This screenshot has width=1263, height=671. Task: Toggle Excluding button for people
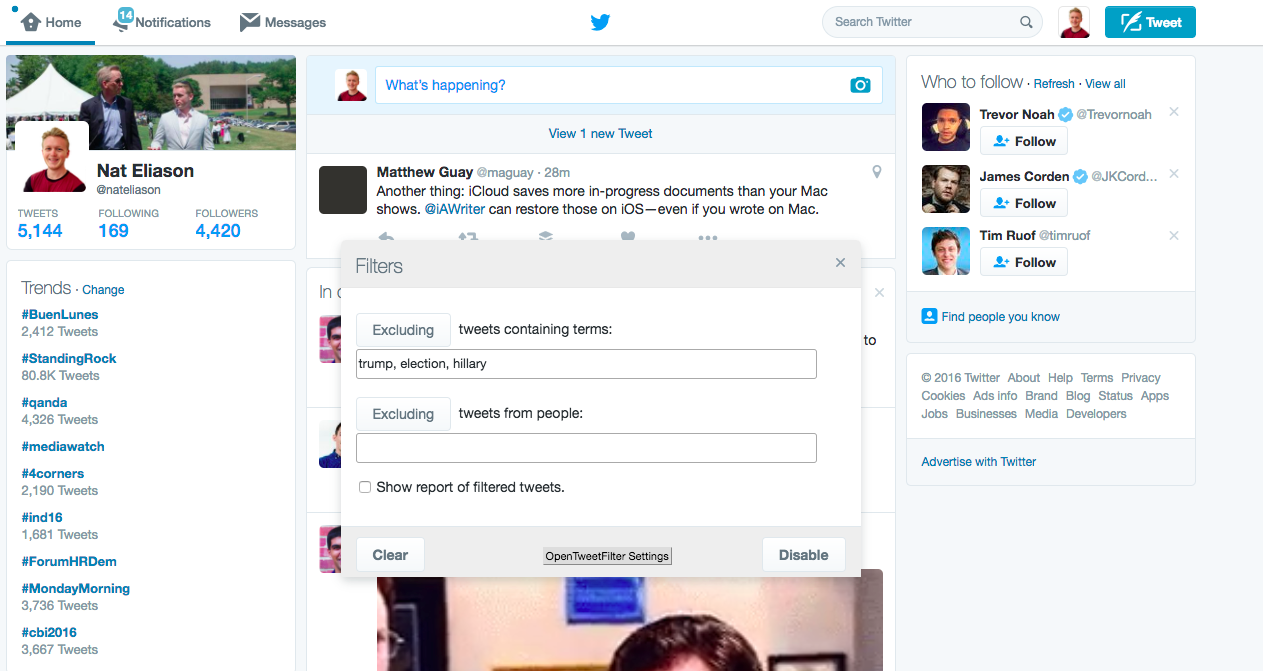pos(403,414)
